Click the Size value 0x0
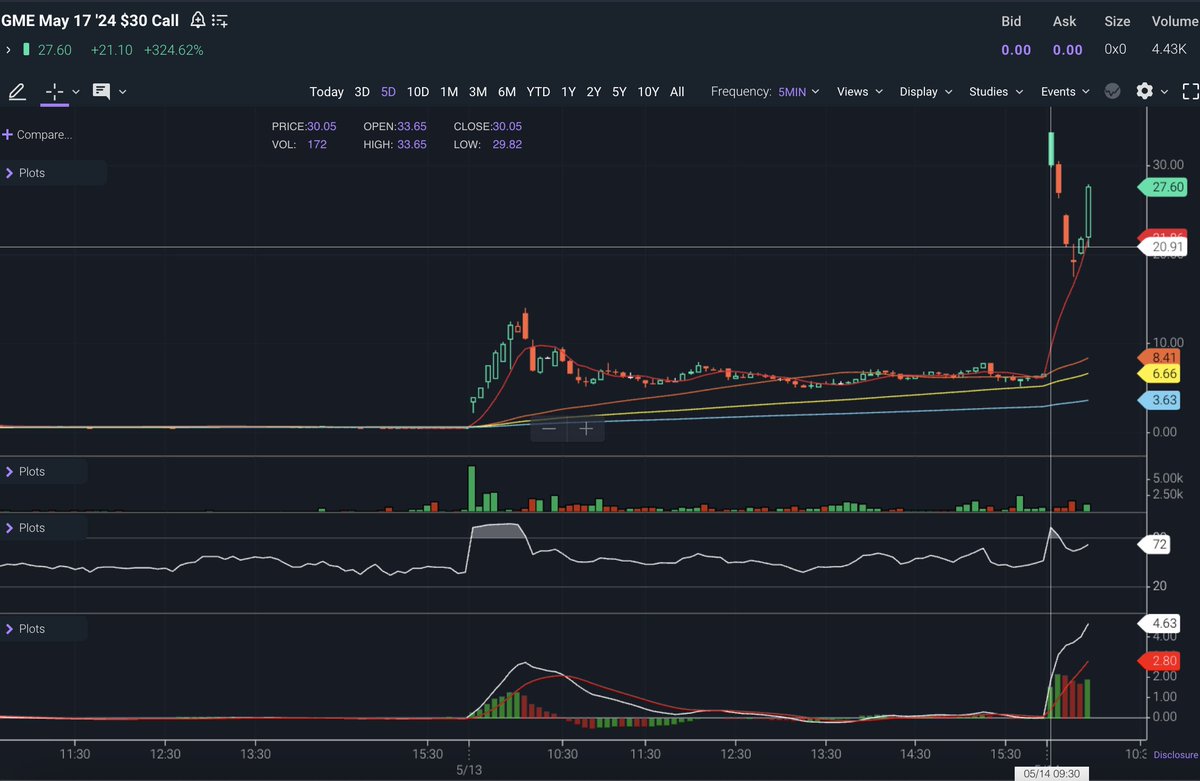Image resolution: width=1200 pixels, height=781 pixels. pyautogui.click(x=1115, y=49)
